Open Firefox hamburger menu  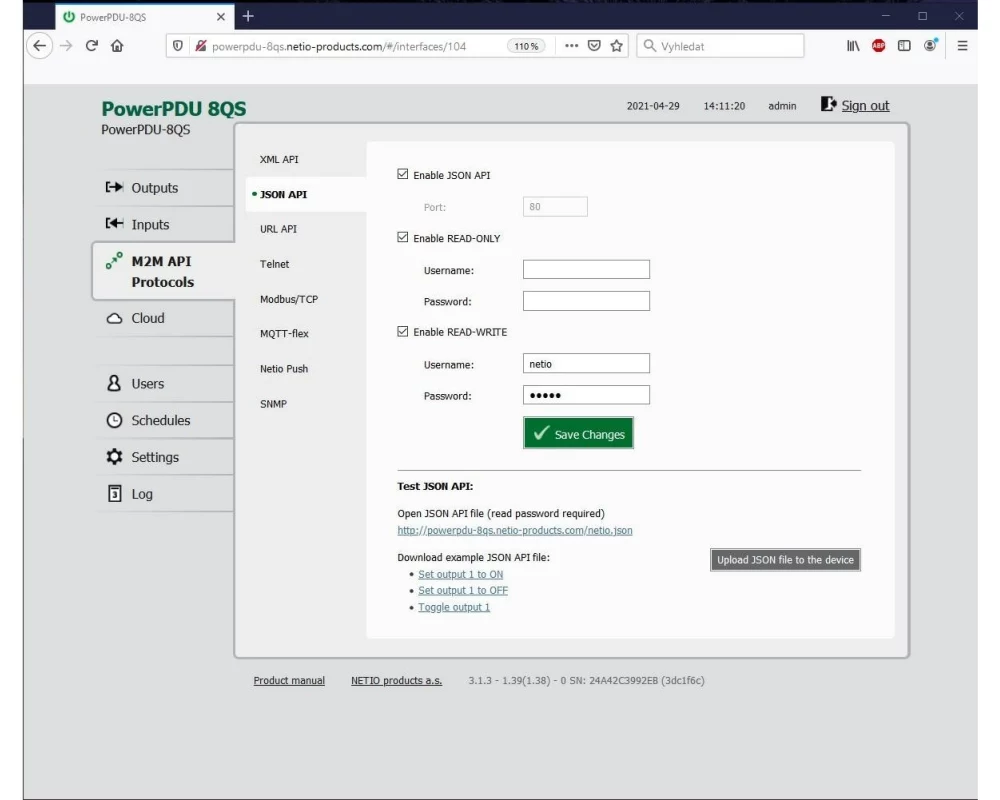point(962,46)
